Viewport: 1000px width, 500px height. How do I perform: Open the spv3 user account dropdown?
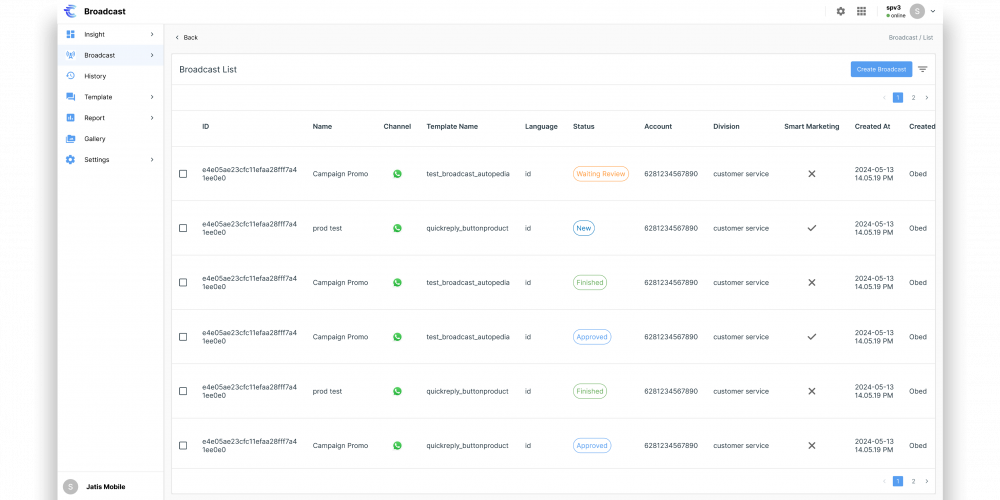[933, 11]
